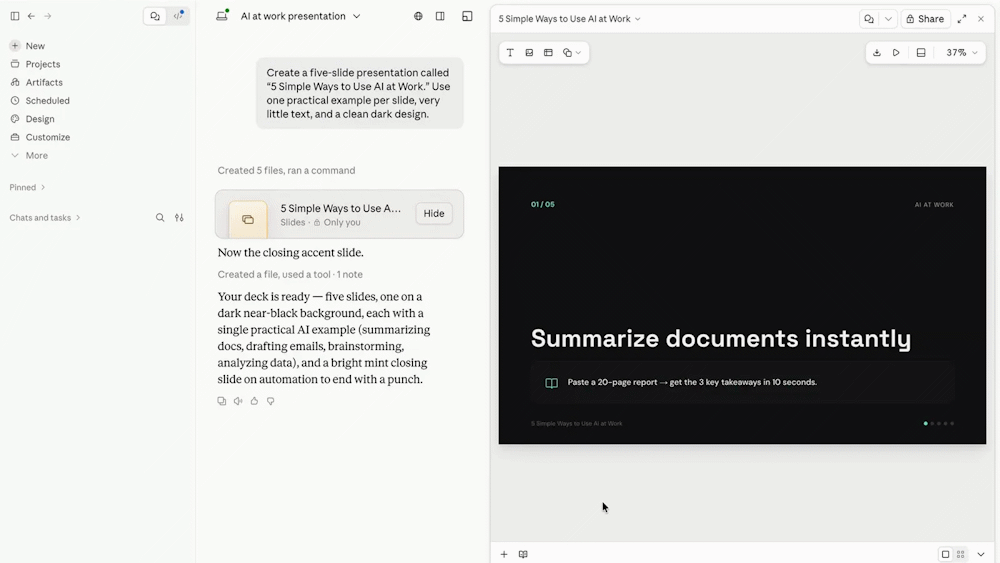Click the user prompt message bubble

pyautogui.click(x=360, y=94)
